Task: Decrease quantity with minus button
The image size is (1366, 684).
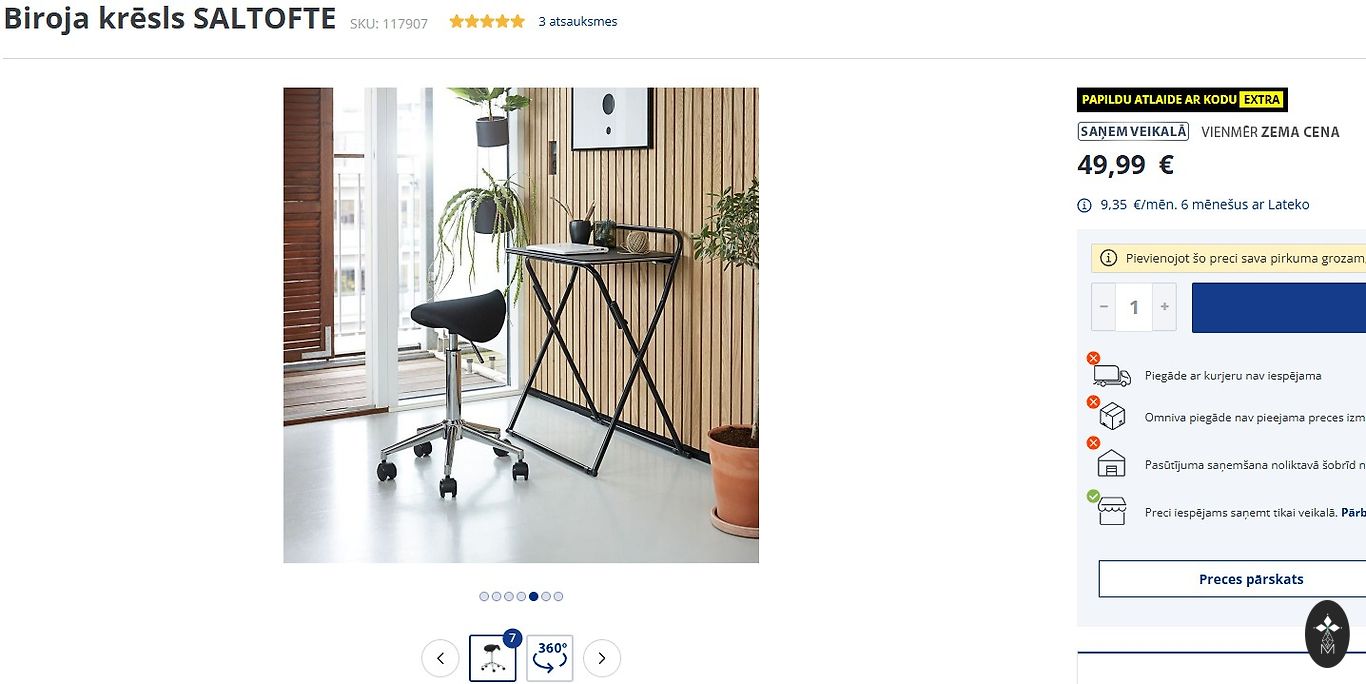Action: pos(1104,307)
